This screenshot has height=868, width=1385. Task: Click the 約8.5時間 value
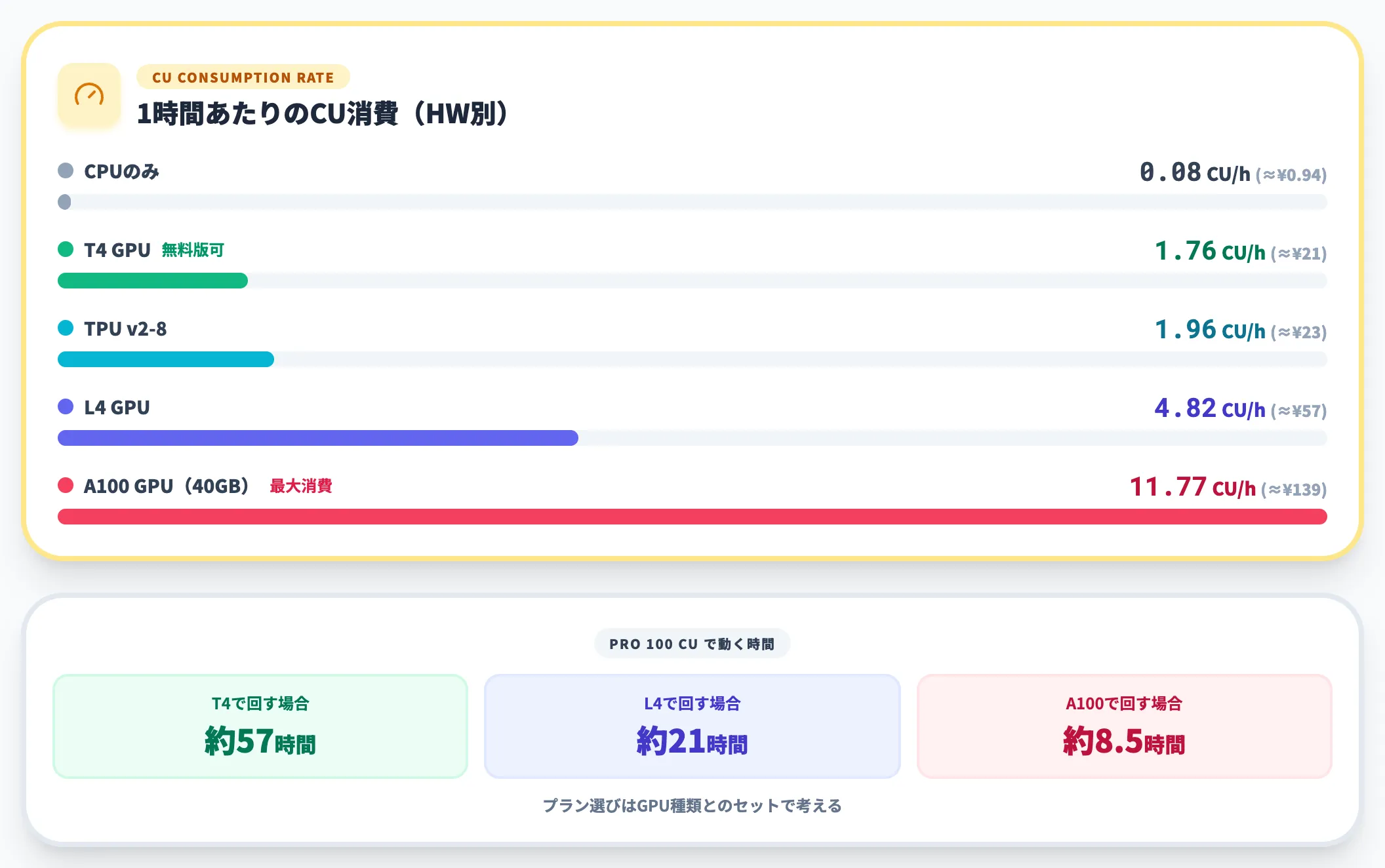click(x=1125, y=741)
